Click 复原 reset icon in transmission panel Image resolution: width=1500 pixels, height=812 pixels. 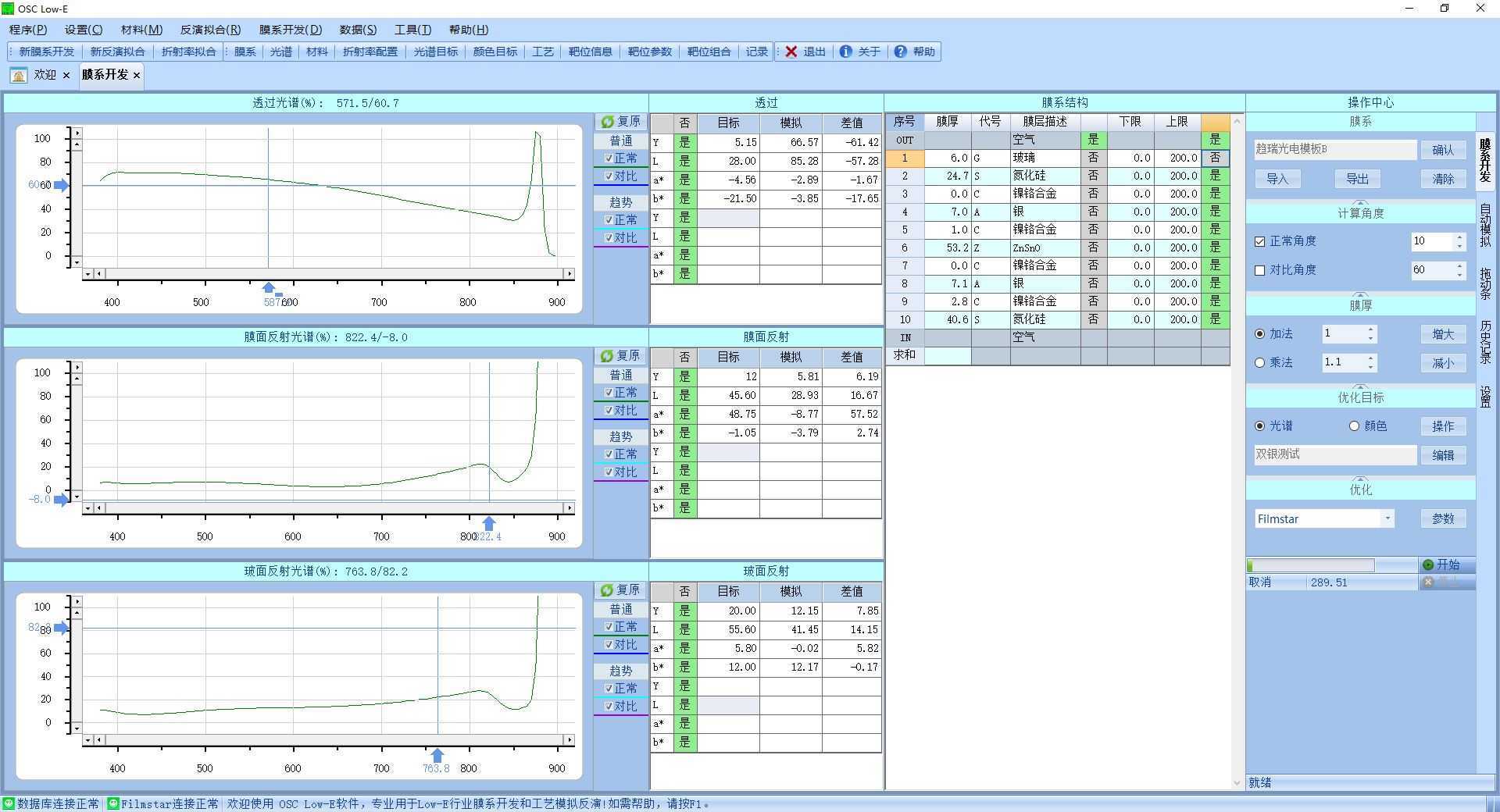[607, 122]
